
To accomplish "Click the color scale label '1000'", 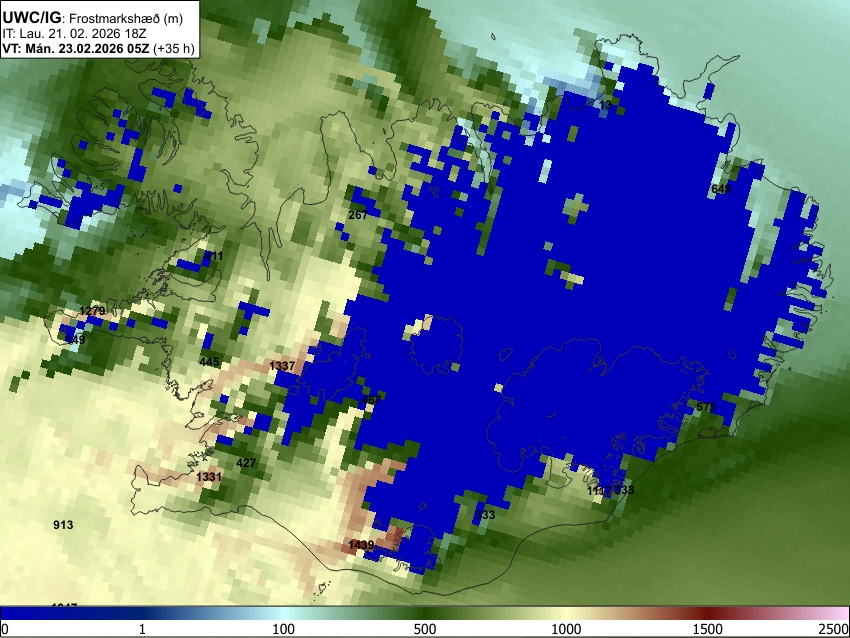I will (566, 629).
